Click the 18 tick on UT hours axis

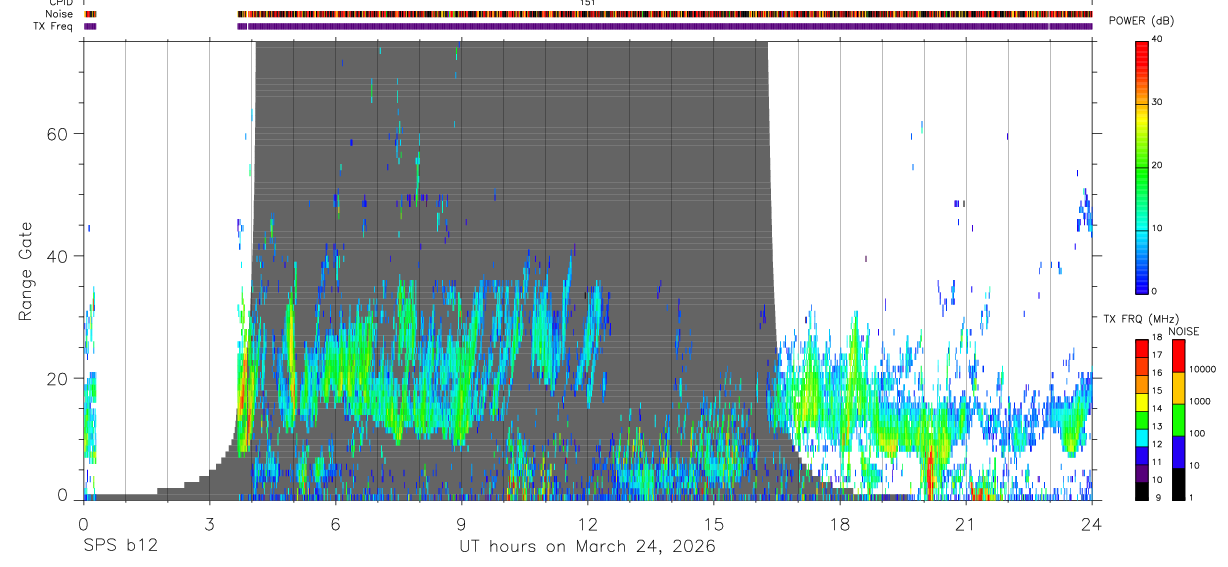click(840, 523)
